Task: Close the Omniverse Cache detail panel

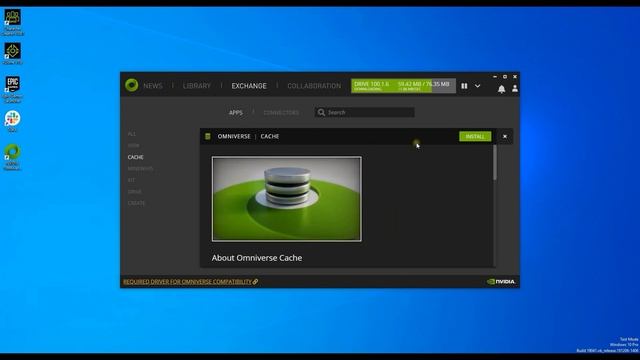Action: (x=505, y=136)
